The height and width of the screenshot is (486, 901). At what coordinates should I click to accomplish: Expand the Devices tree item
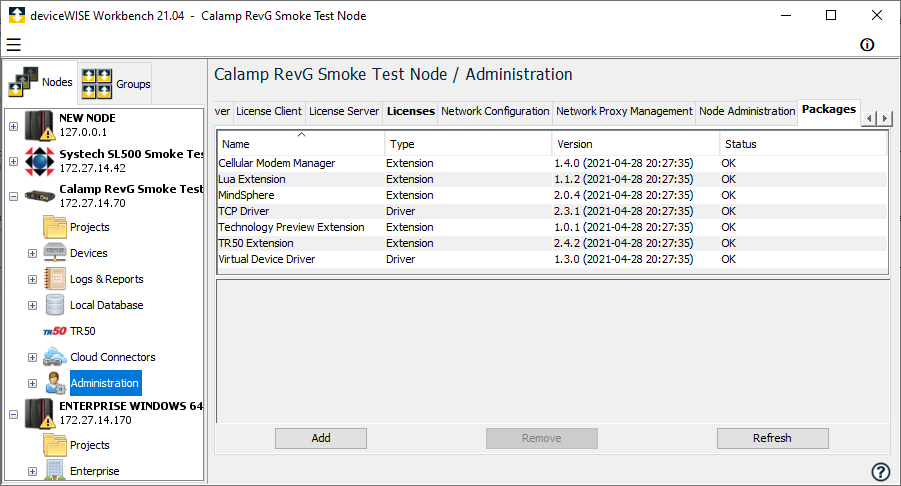tap(33, 253)
